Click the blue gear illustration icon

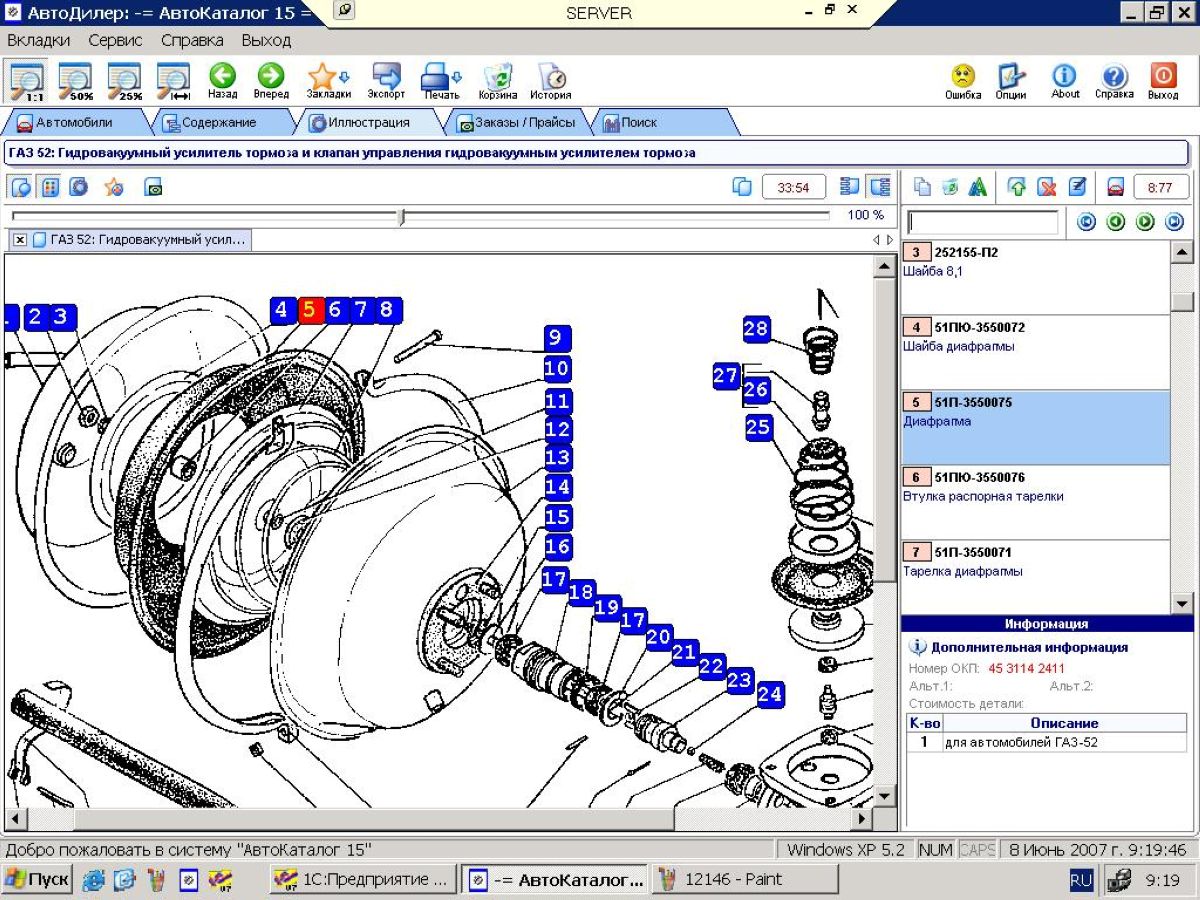tap(79, 187)
